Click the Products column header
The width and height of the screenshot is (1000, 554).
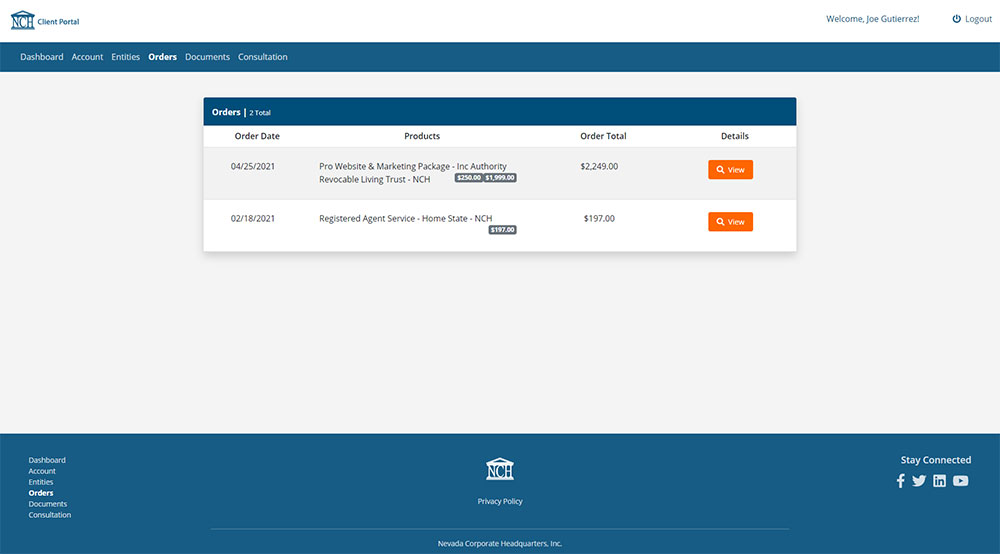pos(422,136)
